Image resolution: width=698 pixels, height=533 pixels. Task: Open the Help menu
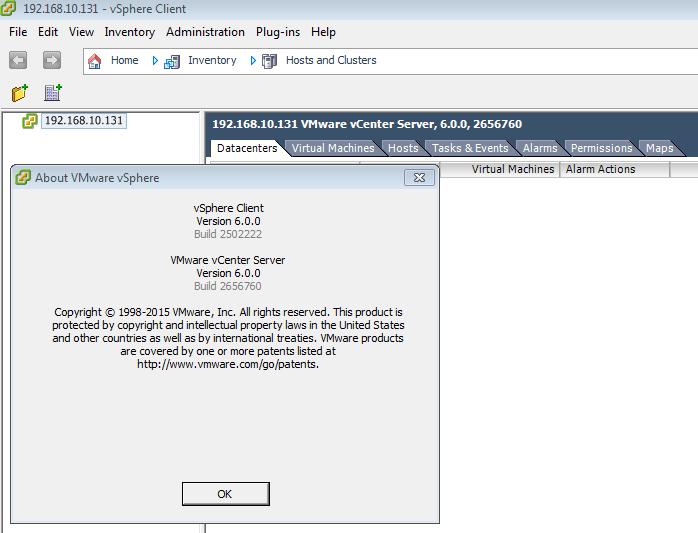tap(323, 32)
